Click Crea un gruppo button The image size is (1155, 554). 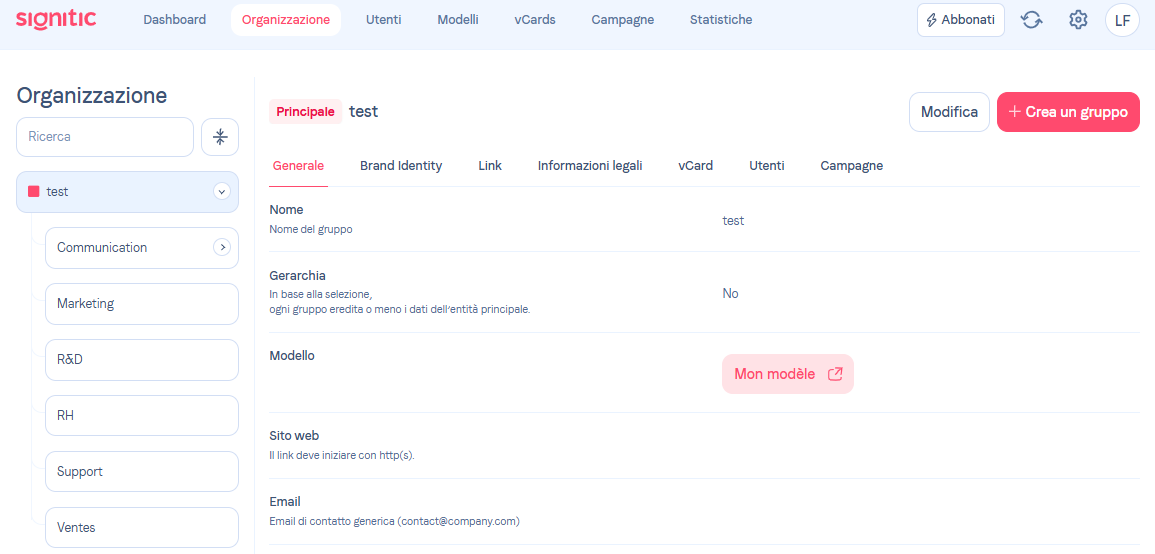[x=1068, y=112]
